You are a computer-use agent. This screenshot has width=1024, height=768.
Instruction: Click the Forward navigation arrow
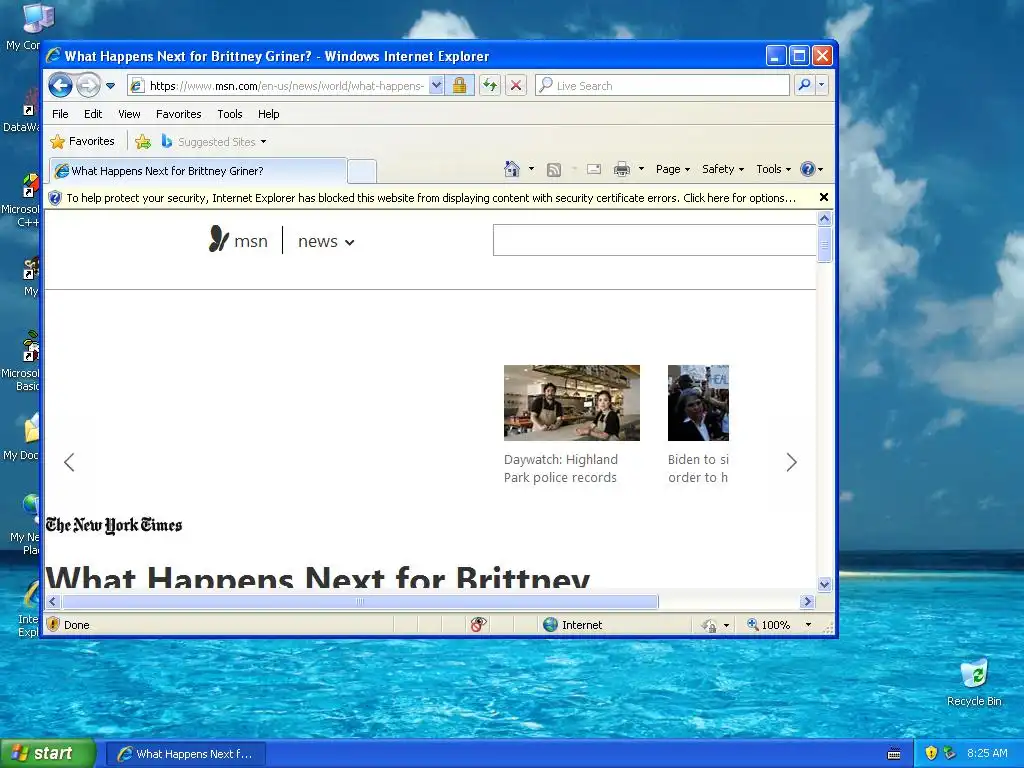pyautogui.click(x=88, y=86)
